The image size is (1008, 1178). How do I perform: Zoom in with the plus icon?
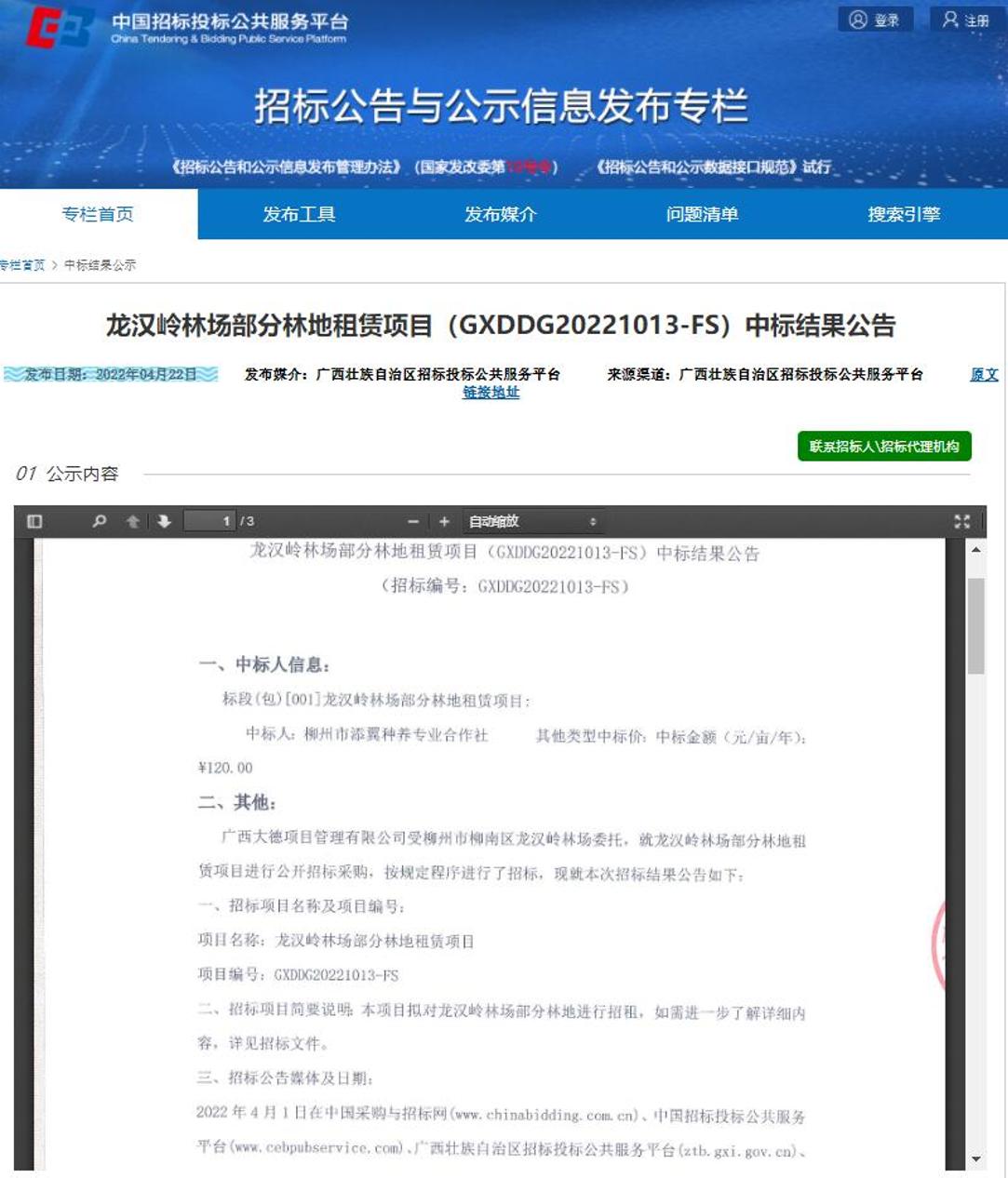coord(444,522)
